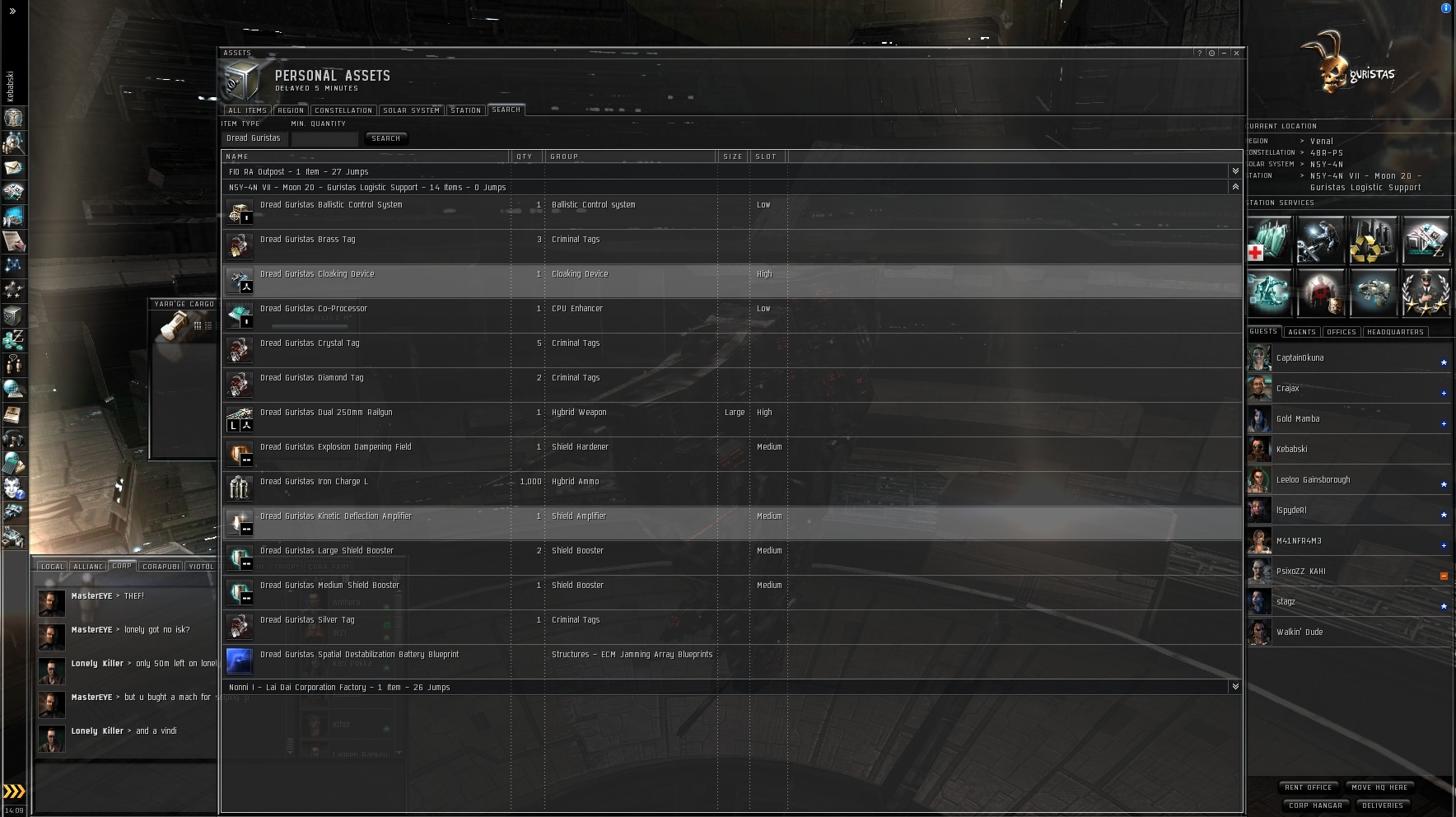Click the Dread Guristas Cloaking Device item icon
Viewport: 1456px width, 817px height.
pos(240,281)
